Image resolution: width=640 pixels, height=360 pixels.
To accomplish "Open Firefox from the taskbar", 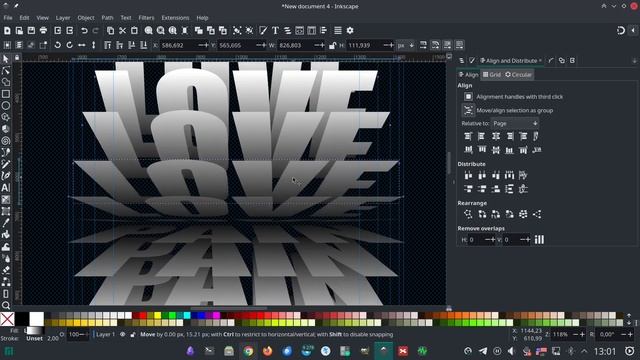I will click(267, 351).
